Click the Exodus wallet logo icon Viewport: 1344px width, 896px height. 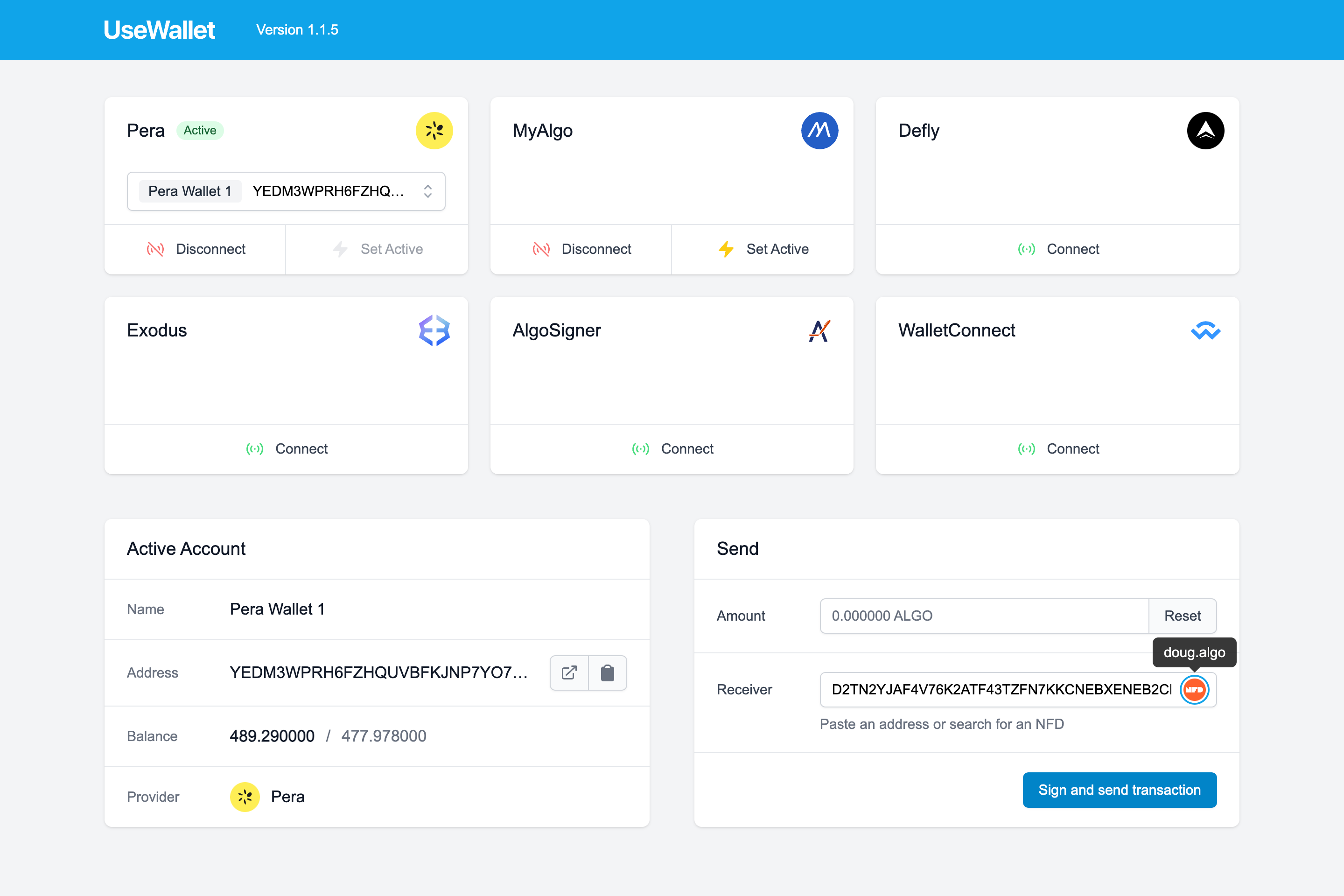click(434, 330)
